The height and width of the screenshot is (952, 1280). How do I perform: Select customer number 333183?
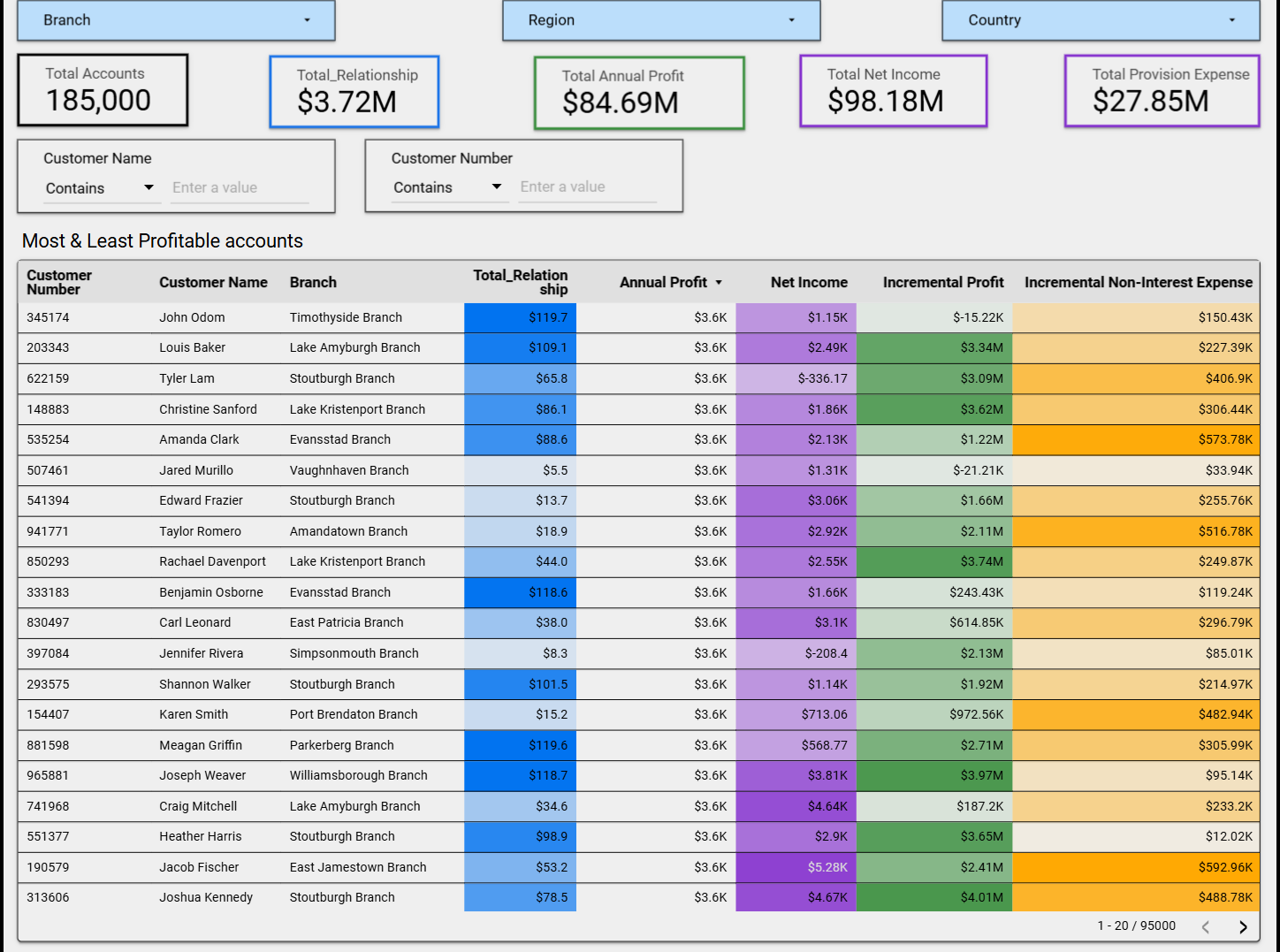[48, 592]
